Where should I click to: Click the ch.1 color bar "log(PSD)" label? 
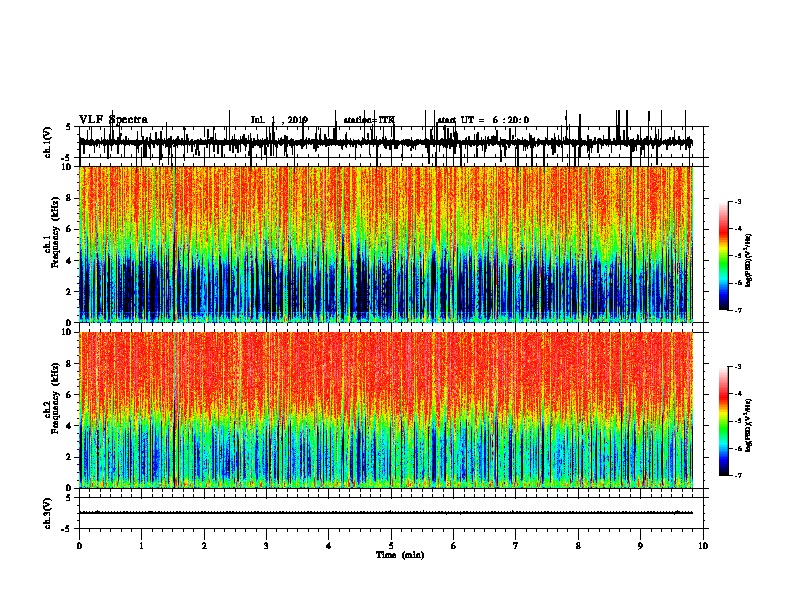[749, 261]
